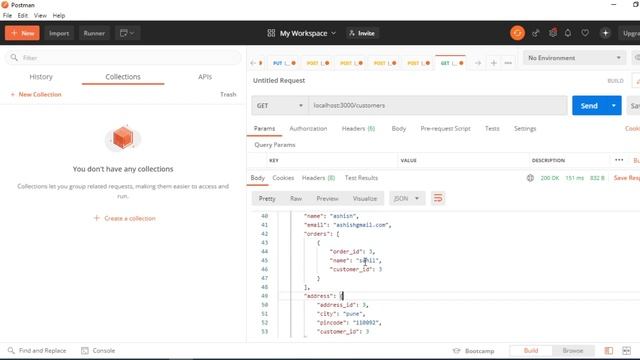Open the notifications bell icon
Viewport: 640px width, 360px height.
[568, 33]
